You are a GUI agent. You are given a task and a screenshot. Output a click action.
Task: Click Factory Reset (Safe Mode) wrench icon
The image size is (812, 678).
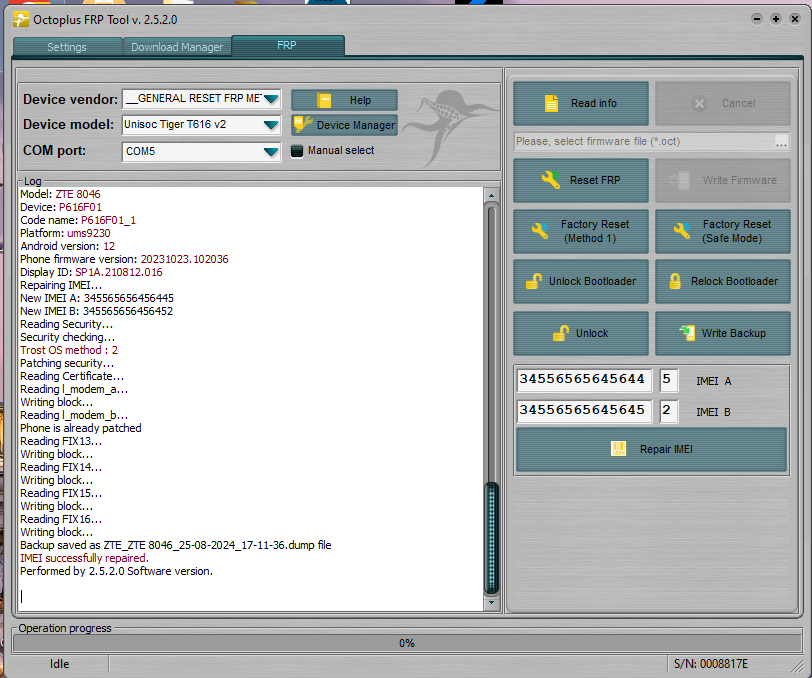pos(681,231)
